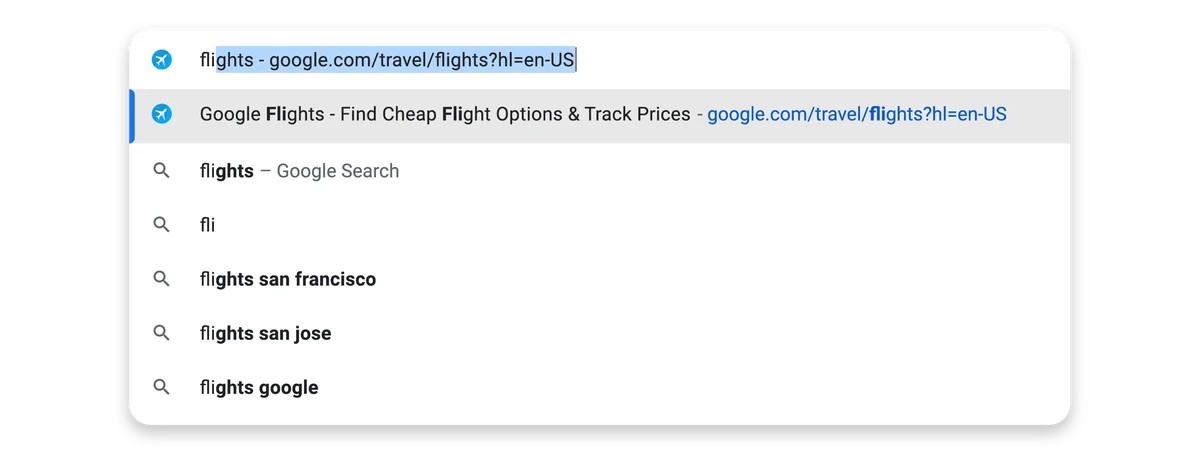Click the "Google Search" label after flights
The image size is (1200, 455).
pos(338,171)
